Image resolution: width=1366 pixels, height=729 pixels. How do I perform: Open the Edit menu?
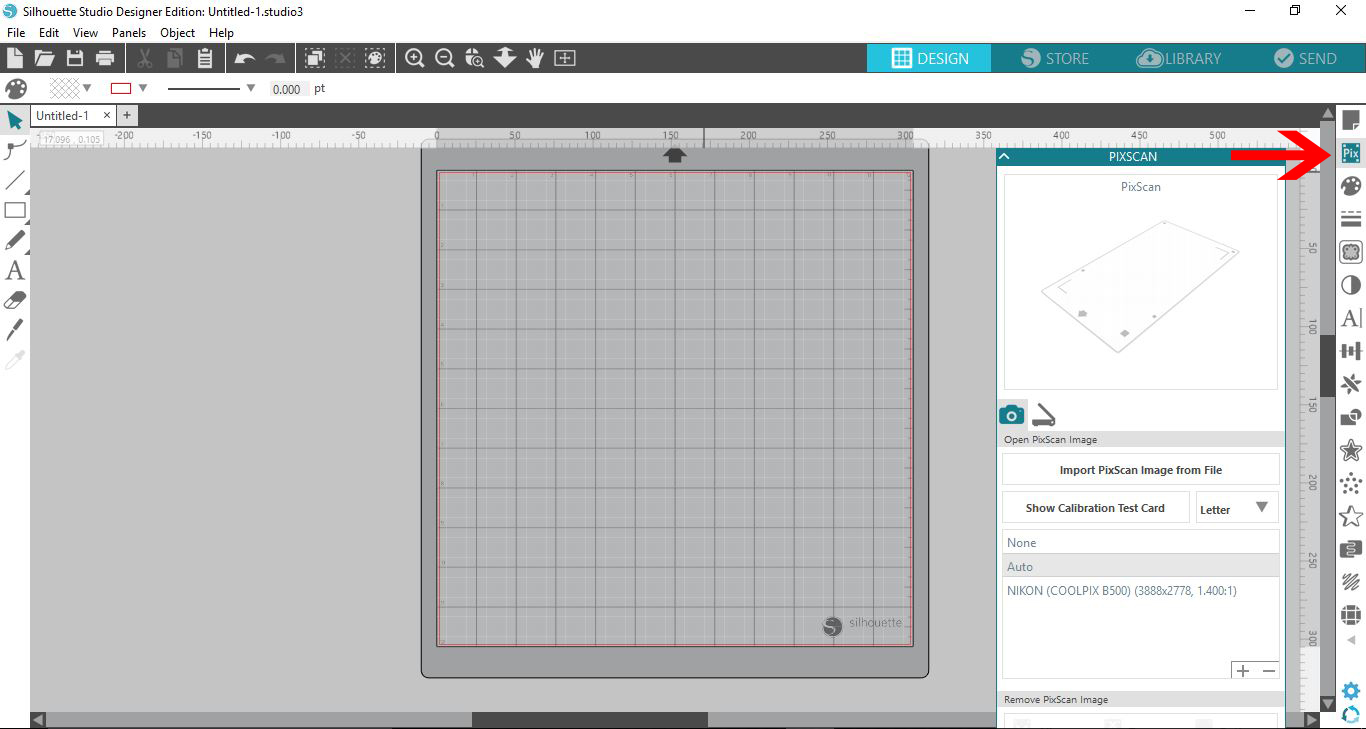(x=49, y=33)
